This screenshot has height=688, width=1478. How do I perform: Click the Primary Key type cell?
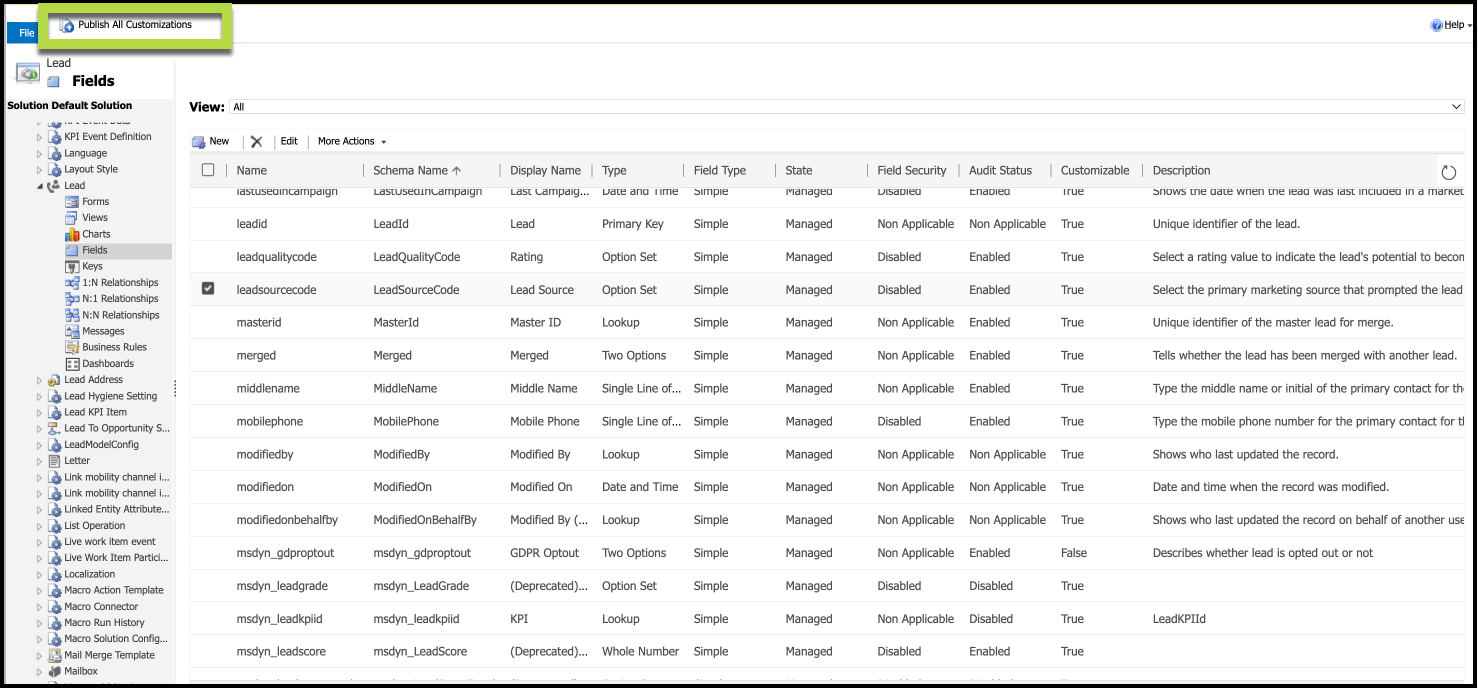[634, 224]
